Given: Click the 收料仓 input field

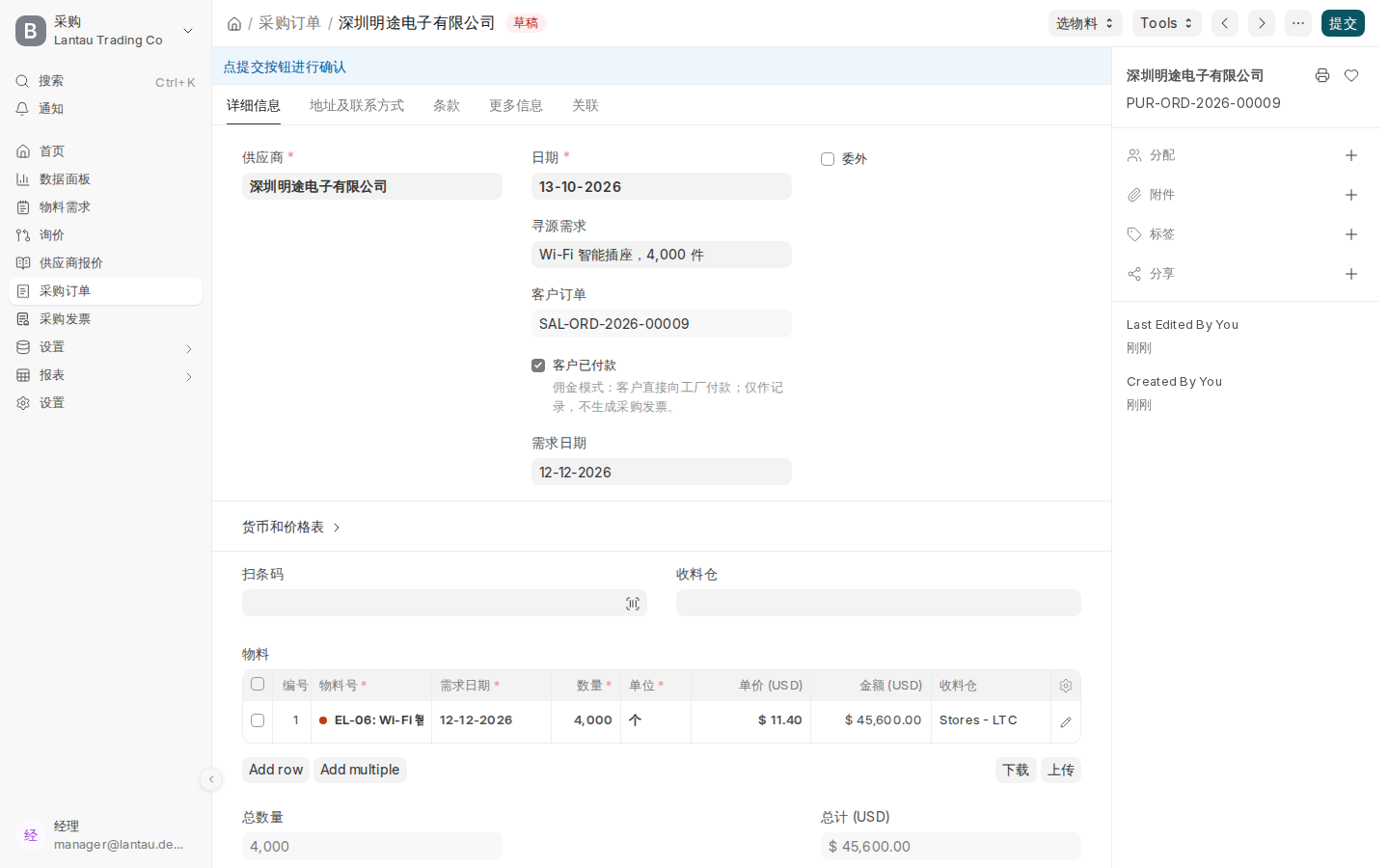Looking at the screenshot, I should [879, 603].
